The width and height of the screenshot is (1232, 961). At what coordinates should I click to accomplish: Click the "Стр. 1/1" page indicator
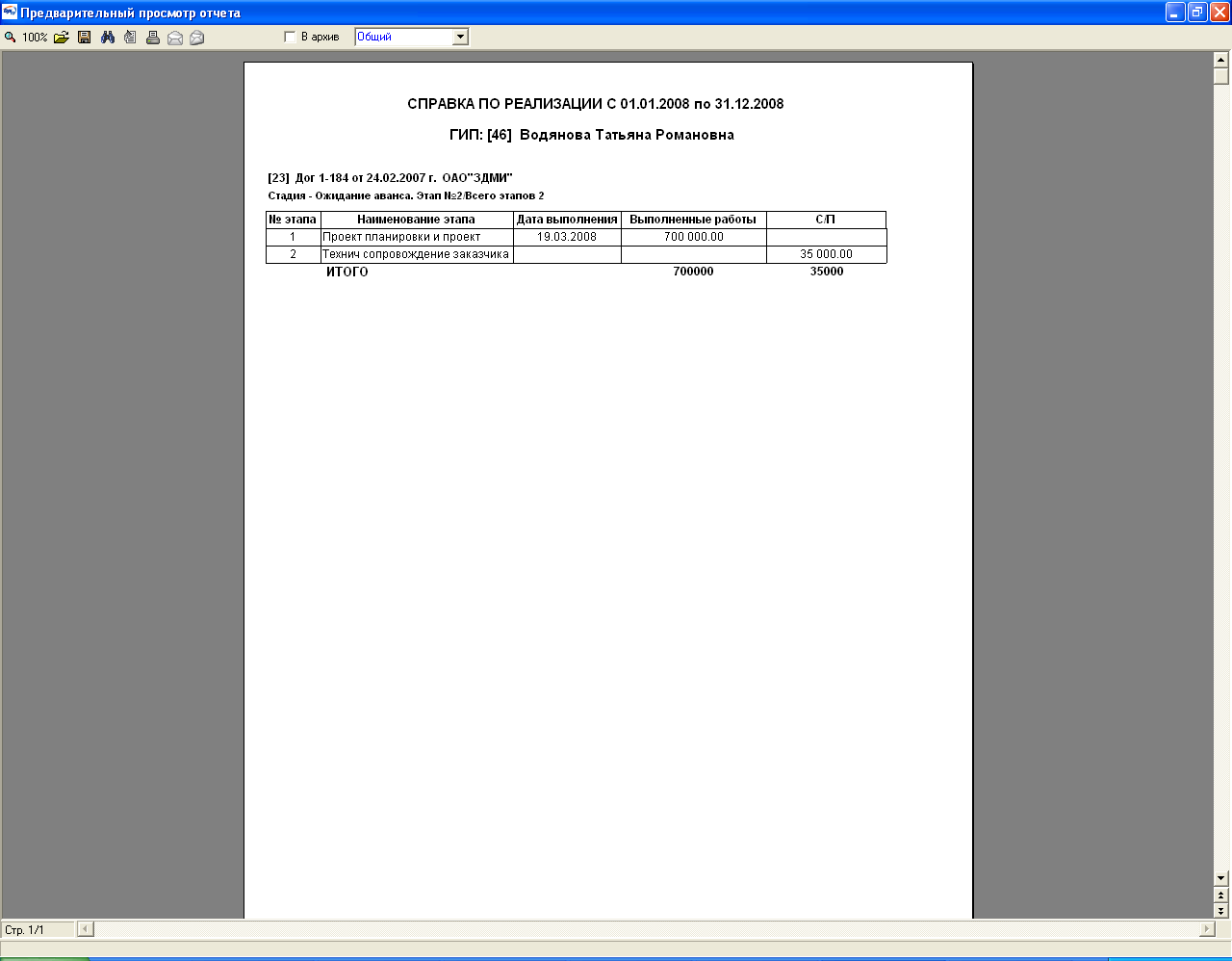tap(37, 930)
